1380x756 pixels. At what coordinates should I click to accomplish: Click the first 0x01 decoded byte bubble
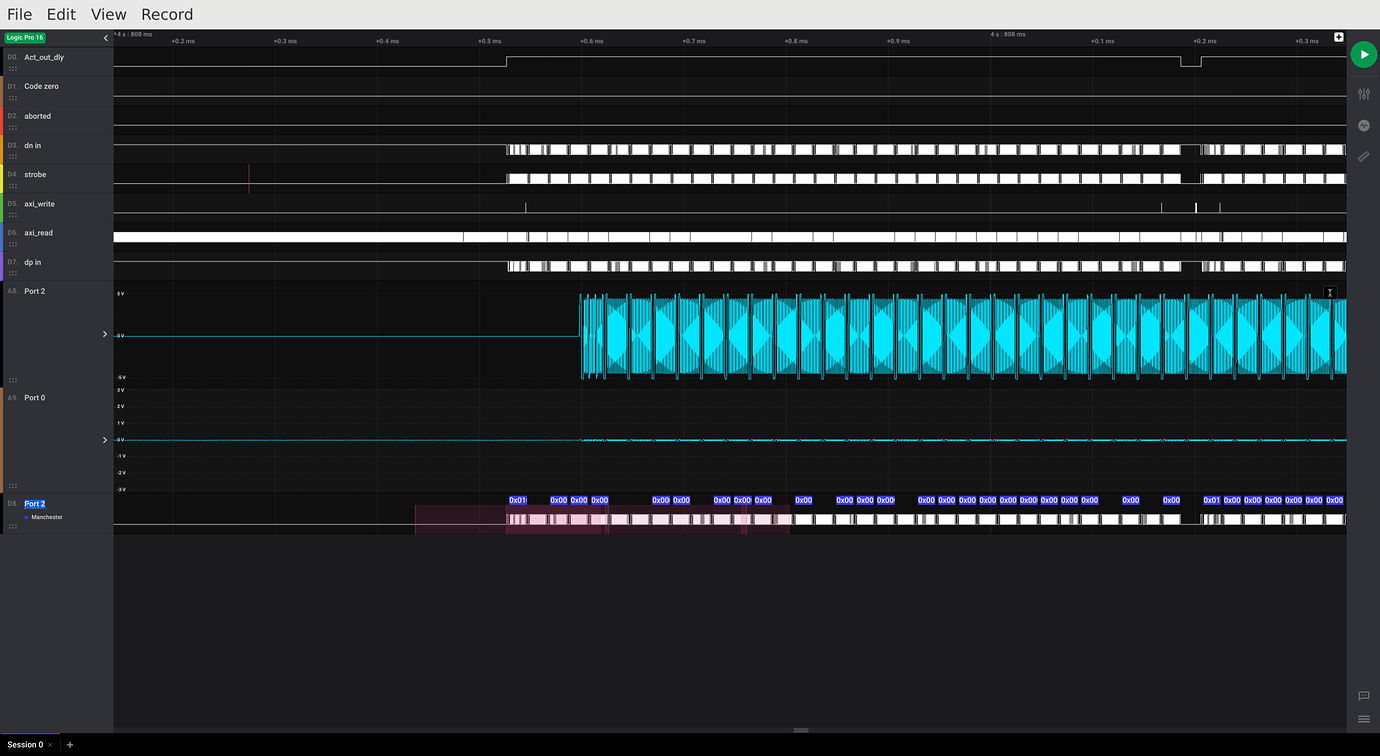click(517, 500)
